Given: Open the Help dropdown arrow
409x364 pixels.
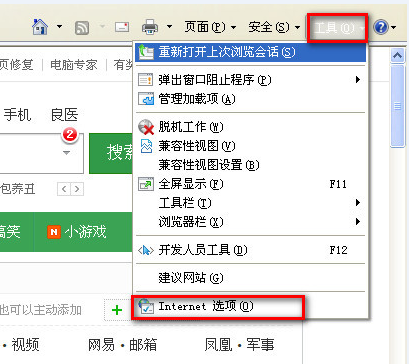Looking at the screenshot, I should point(393,27).
